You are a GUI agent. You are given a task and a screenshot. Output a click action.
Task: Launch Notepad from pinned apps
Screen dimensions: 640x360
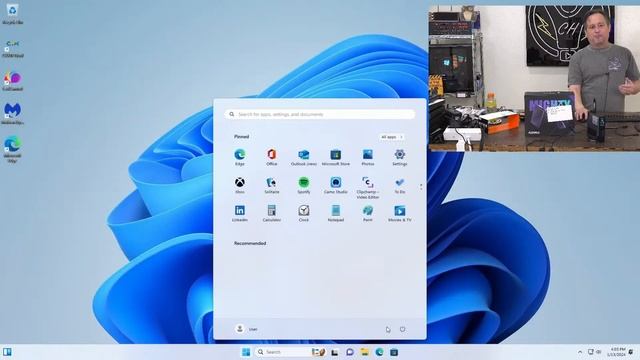pyautogui.click(x=336, y=213)
